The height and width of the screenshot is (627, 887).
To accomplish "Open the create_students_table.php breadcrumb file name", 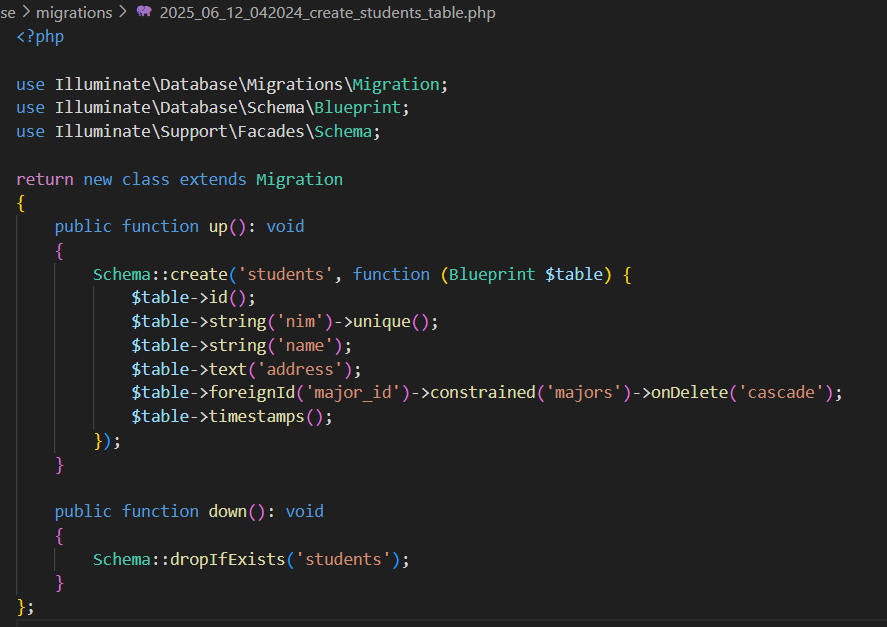I will (327, 12).
